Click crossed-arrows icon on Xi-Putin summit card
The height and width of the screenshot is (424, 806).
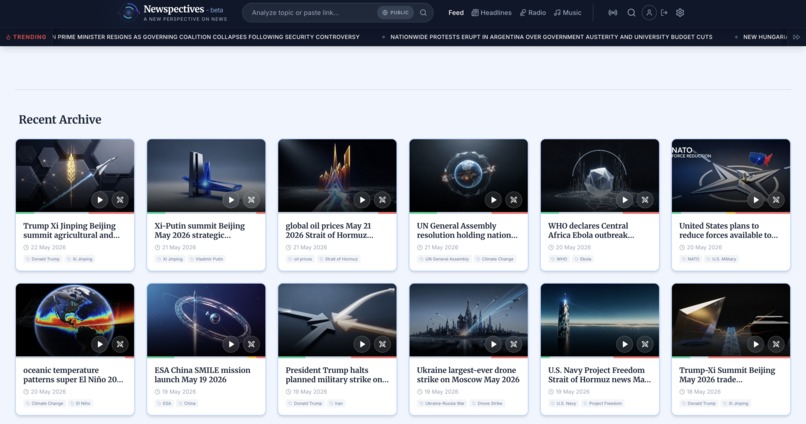coord(251,200)
